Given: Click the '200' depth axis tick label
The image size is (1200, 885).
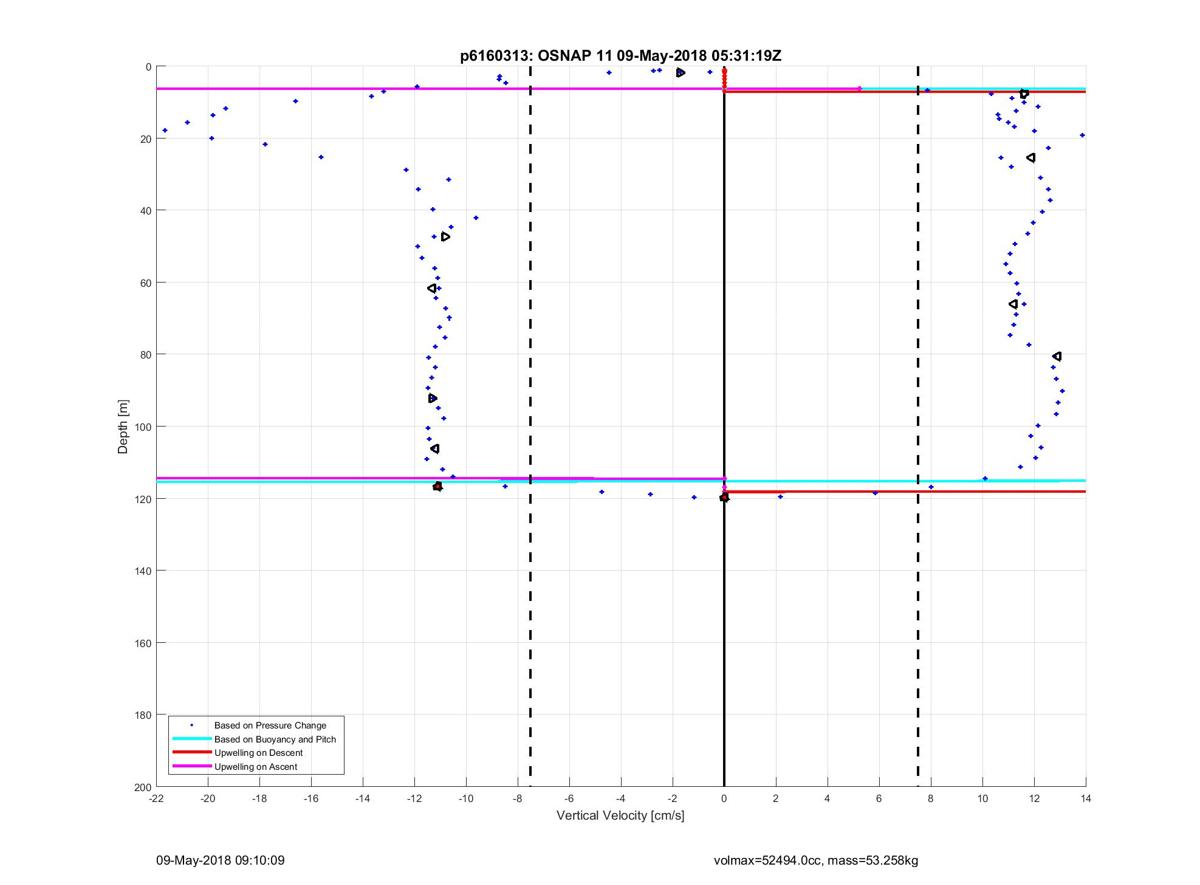Looking at the screenshot, I should tap(142, 787).
